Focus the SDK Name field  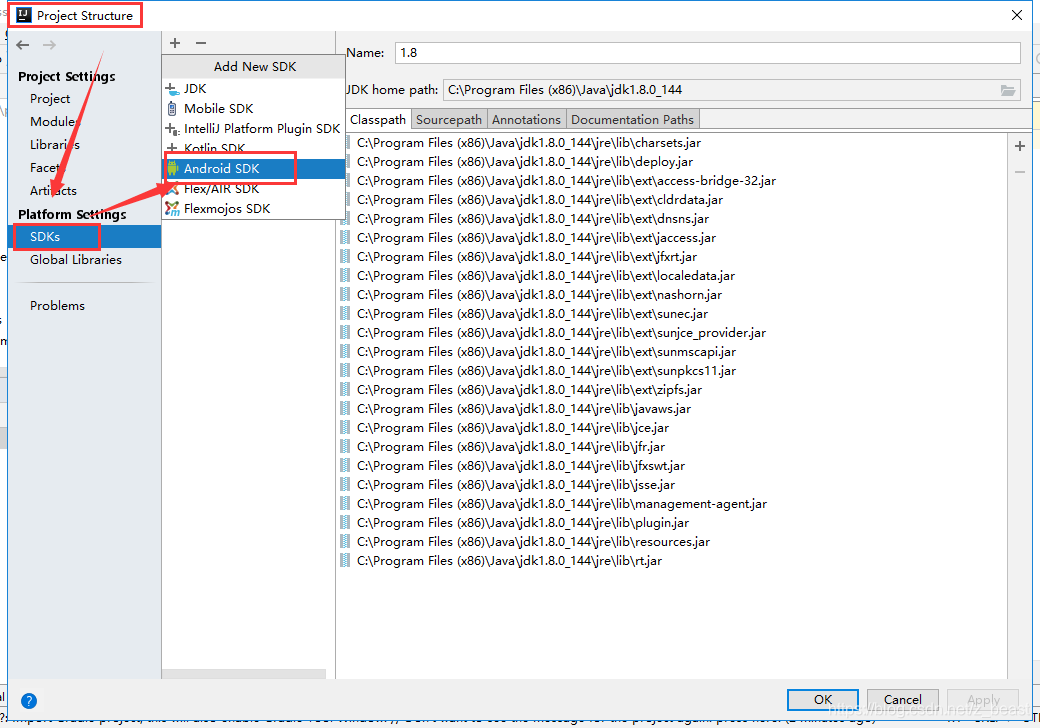708,53
